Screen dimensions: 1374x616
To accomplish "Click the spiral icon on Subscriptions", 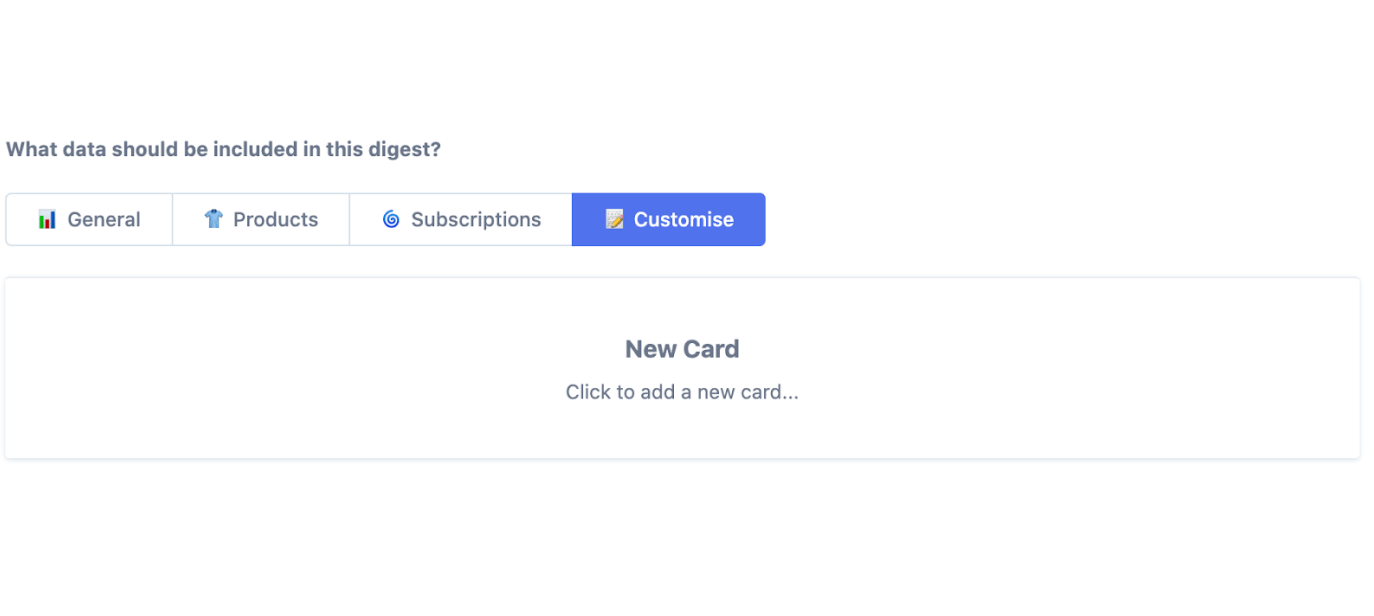I will point(391,220).
